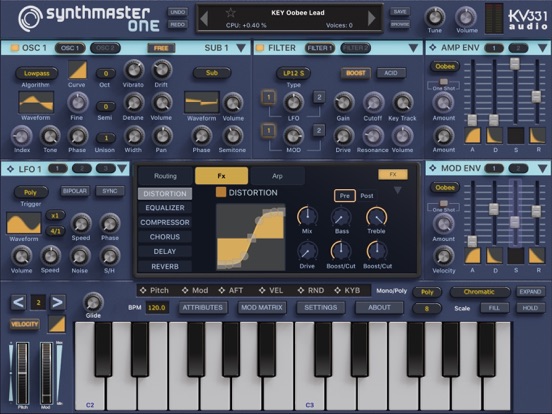Select the MOD ENV Decay curve shape
This screenshot has width=552, height=414.
pyautogui.click(x=494, y=256)
